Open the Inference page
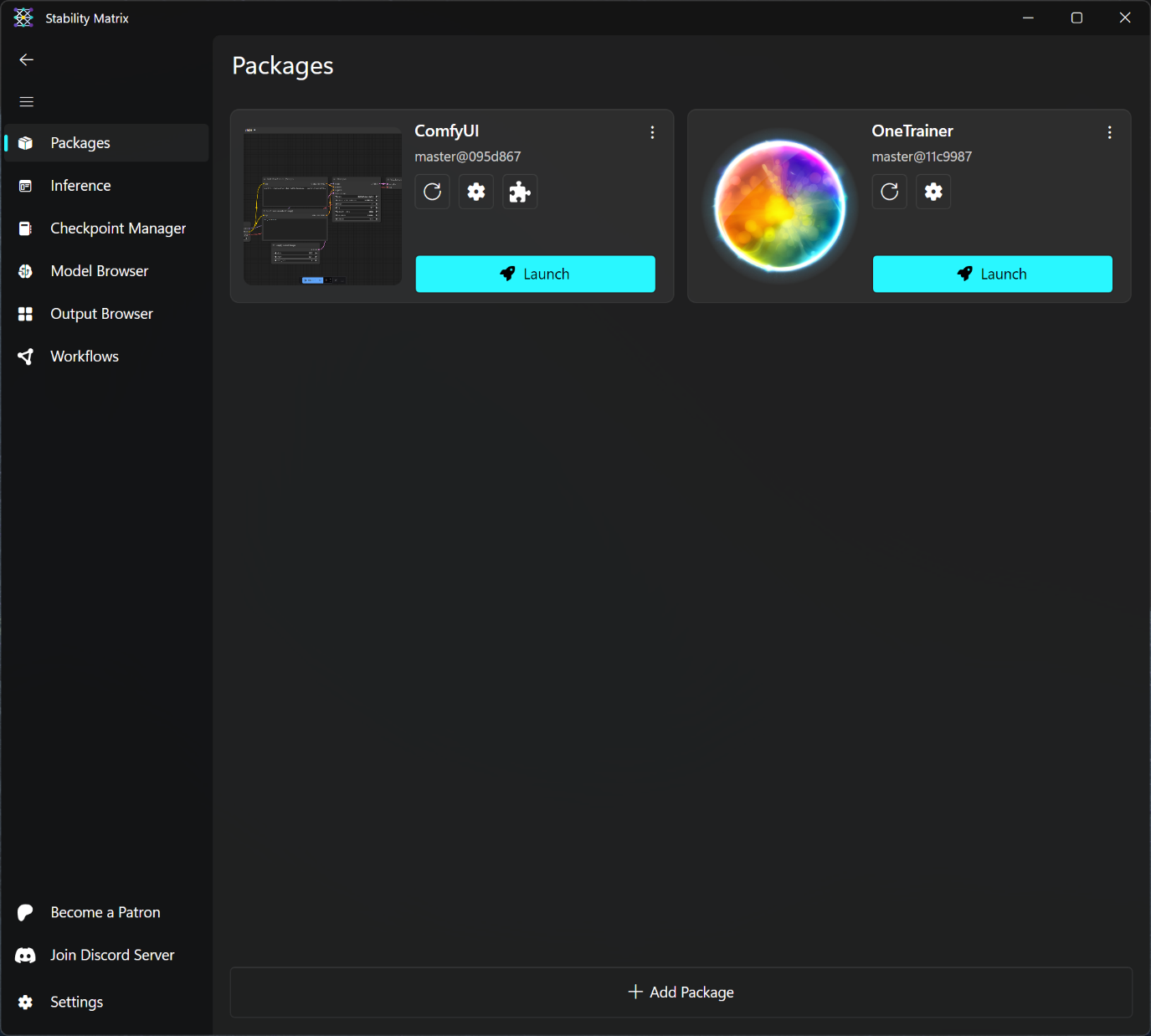This screenshot has width=1151, height=1036. 80,186
